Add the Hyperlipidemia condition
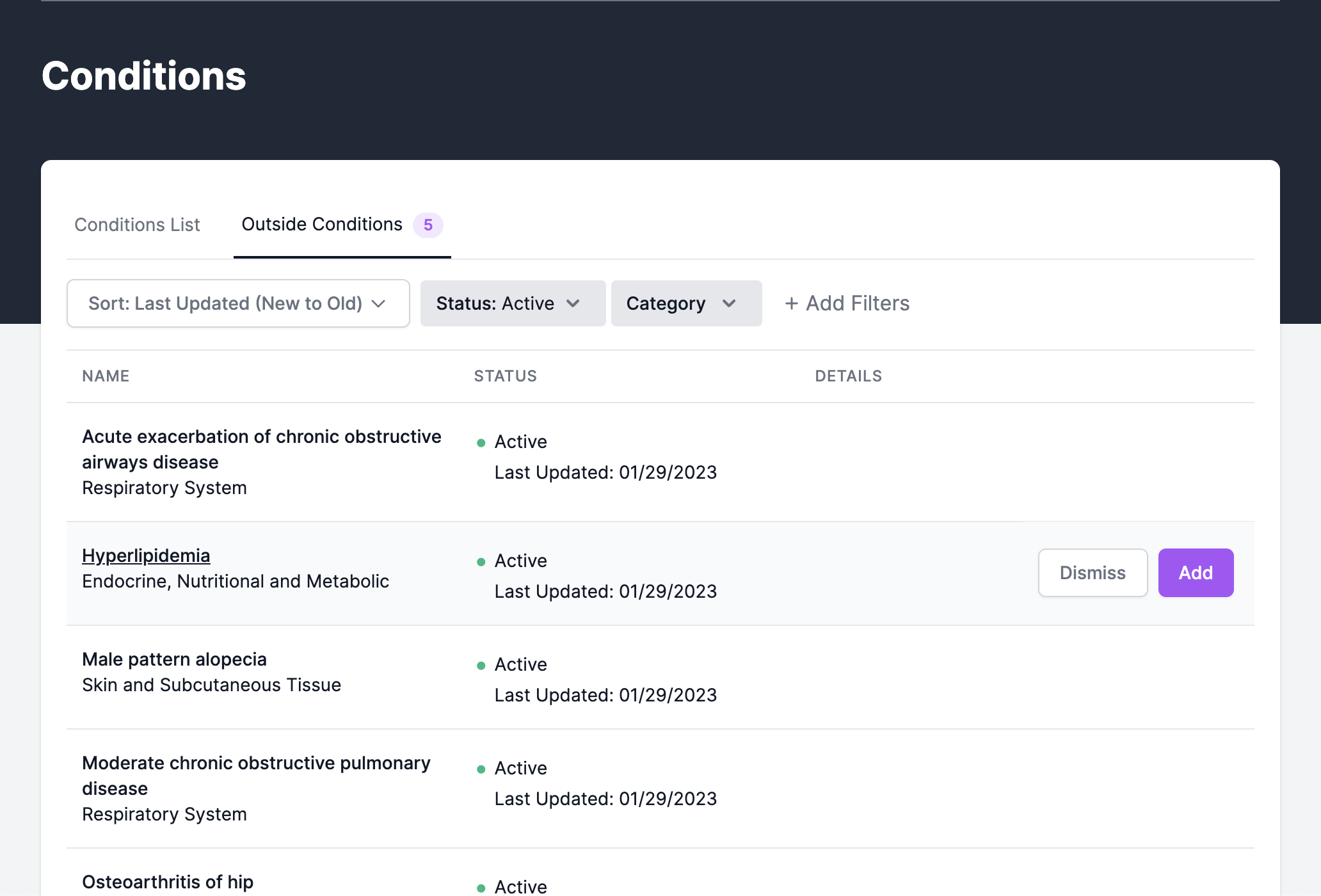 [x=1196, y=573]
